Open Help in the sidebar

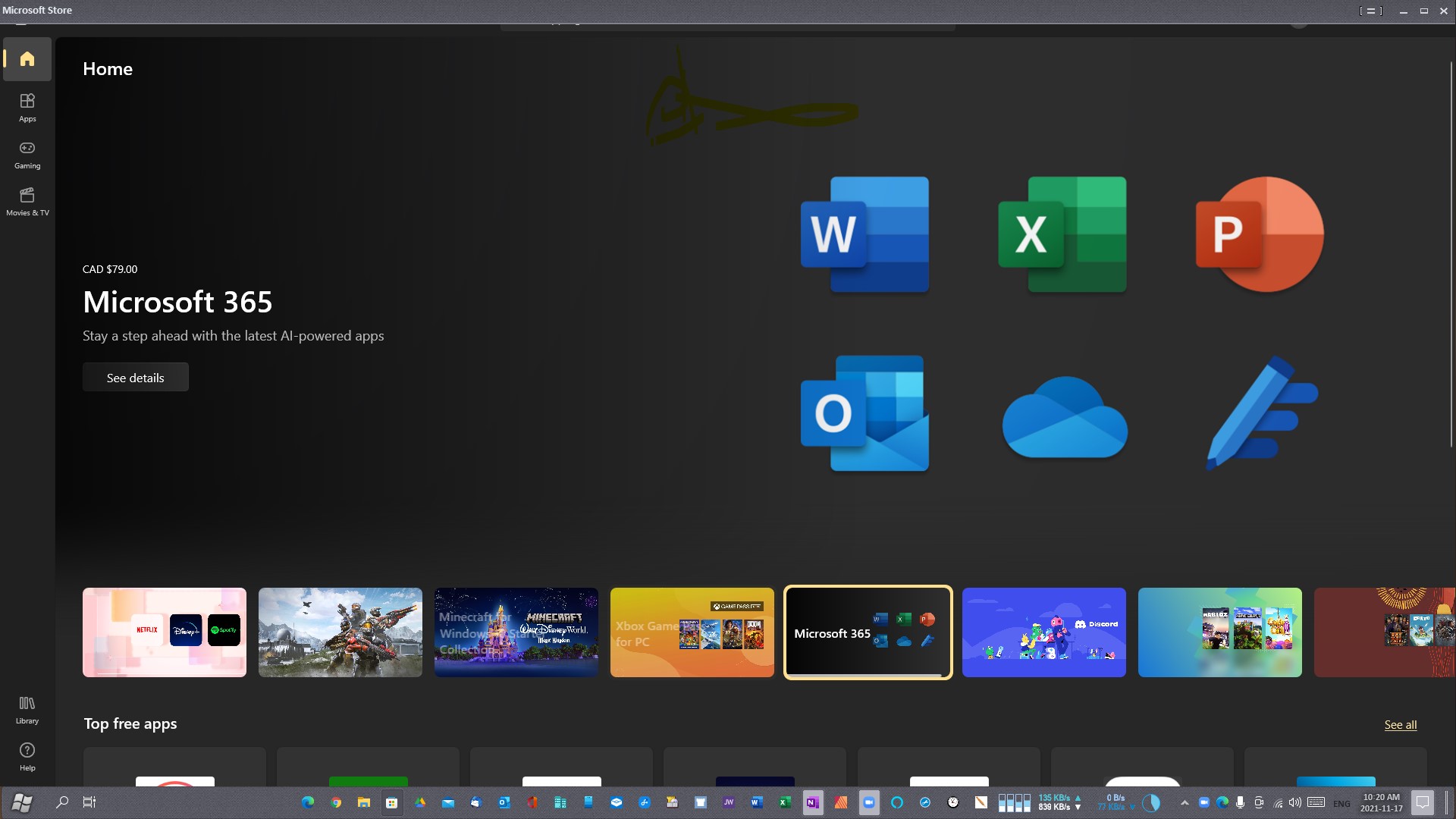click(27, 757)
